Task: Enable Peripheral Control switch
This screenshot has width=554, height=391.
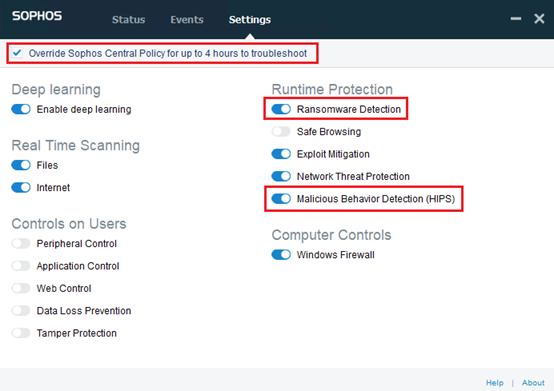Action: [x=21, y=243]
